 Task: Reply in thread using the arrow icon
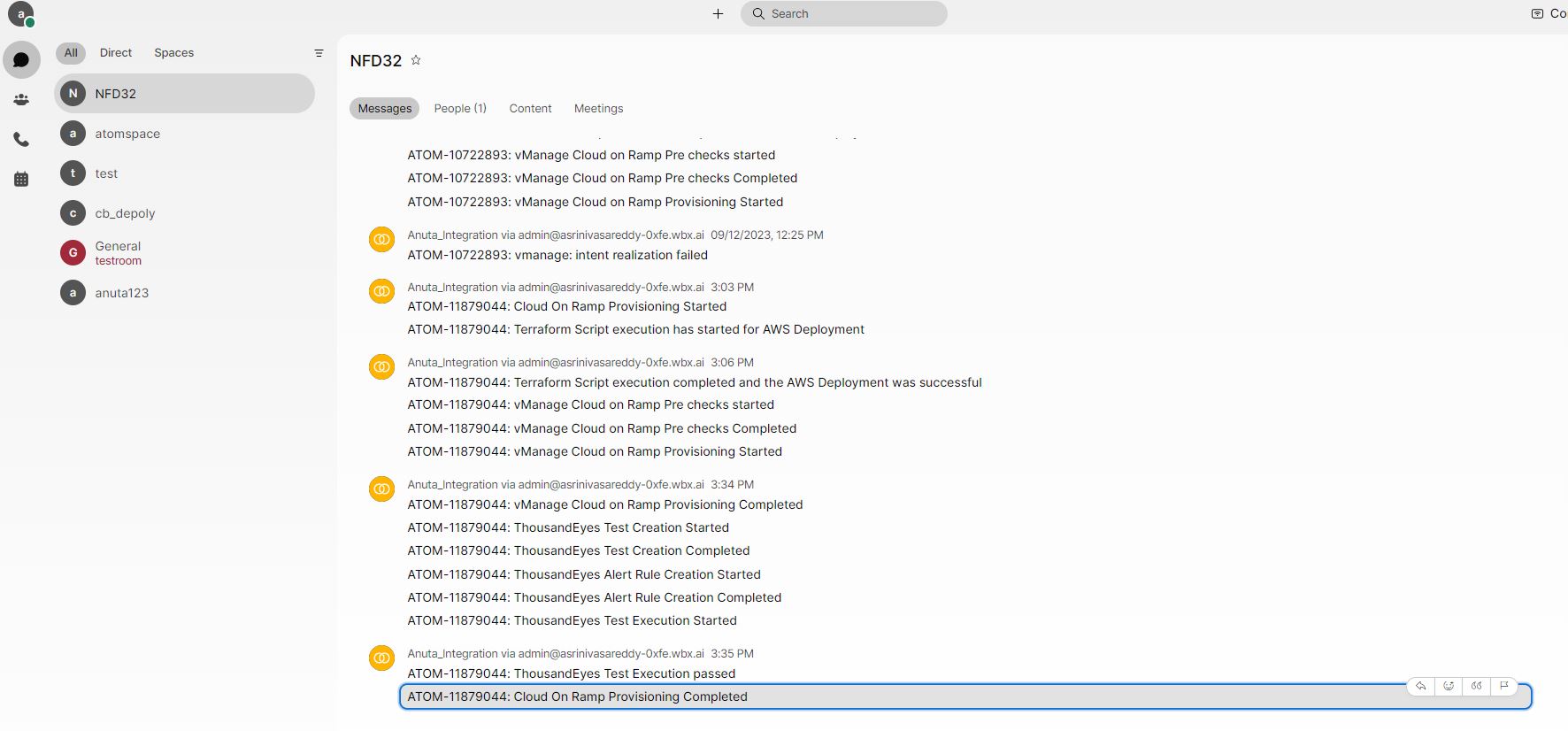(1420, 686)
